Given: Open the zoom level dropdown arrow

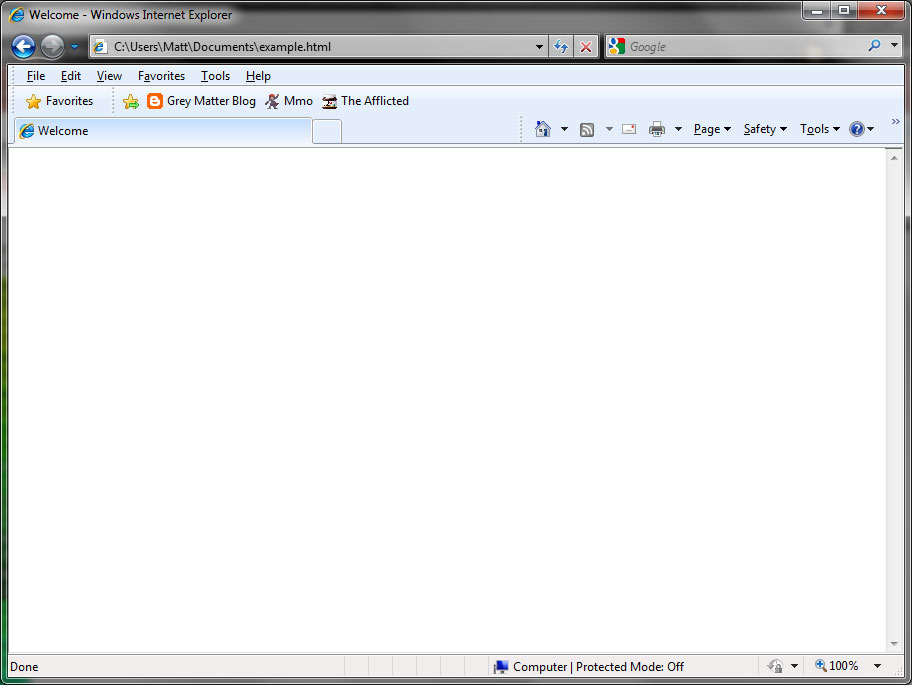Looking at the screenshot, I should 877,666.
